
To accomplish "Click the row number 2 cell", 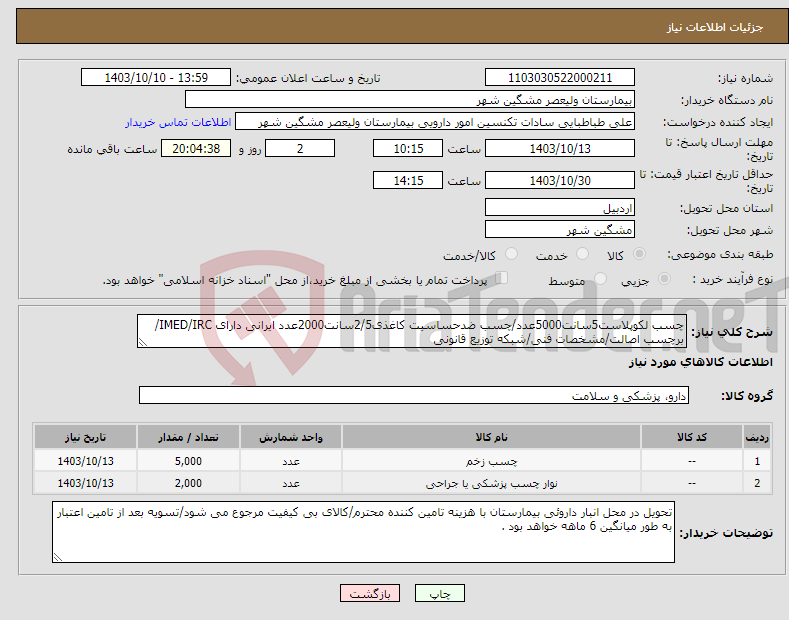I will tap(757, 483).
